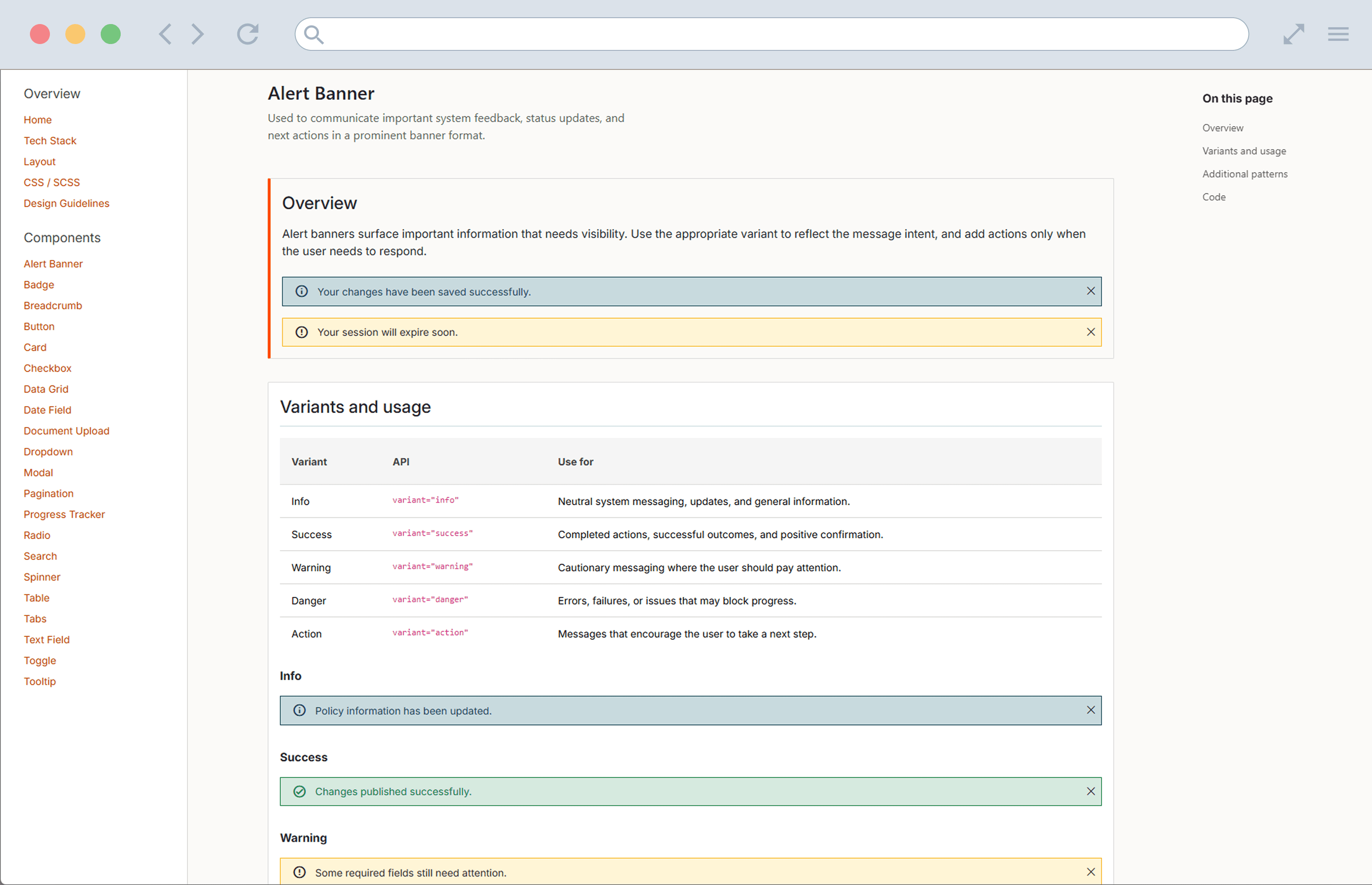Close the 'Changes published successfully' banner

pos(1090,792)
